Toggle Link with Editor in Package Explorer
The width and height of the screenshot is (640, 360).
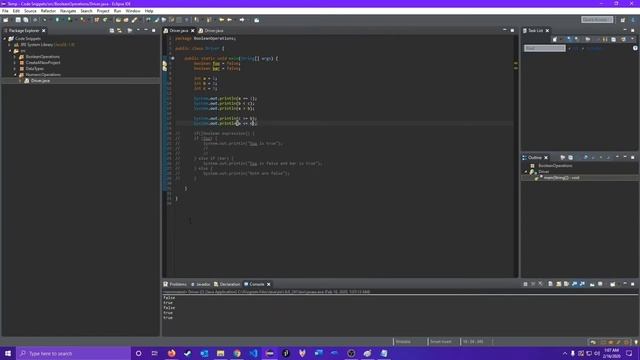coord(120,31)
